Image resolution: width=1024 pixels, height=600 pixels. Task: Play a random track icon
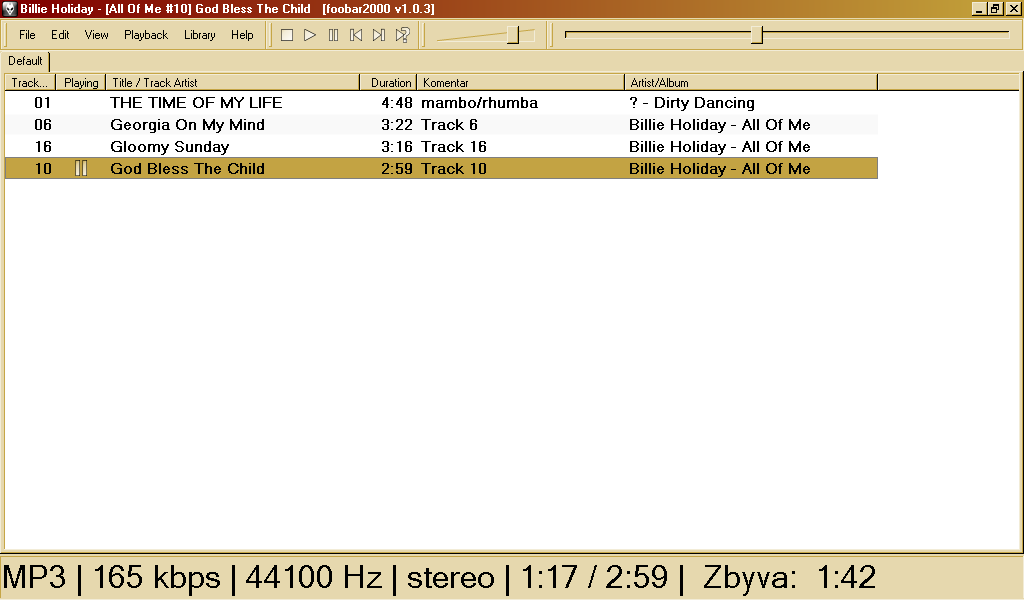coord(402,35)
